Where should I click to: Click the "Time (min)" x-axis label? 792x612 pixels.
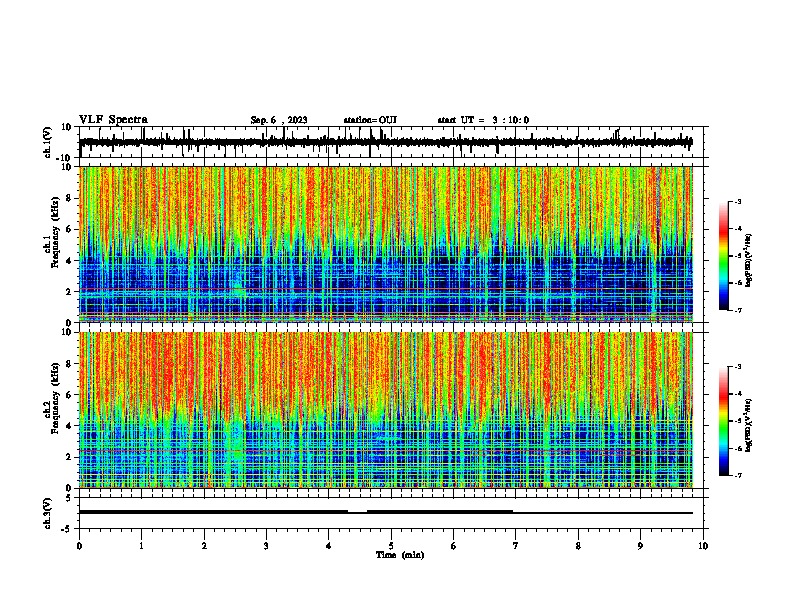click(x=400, y=555)
